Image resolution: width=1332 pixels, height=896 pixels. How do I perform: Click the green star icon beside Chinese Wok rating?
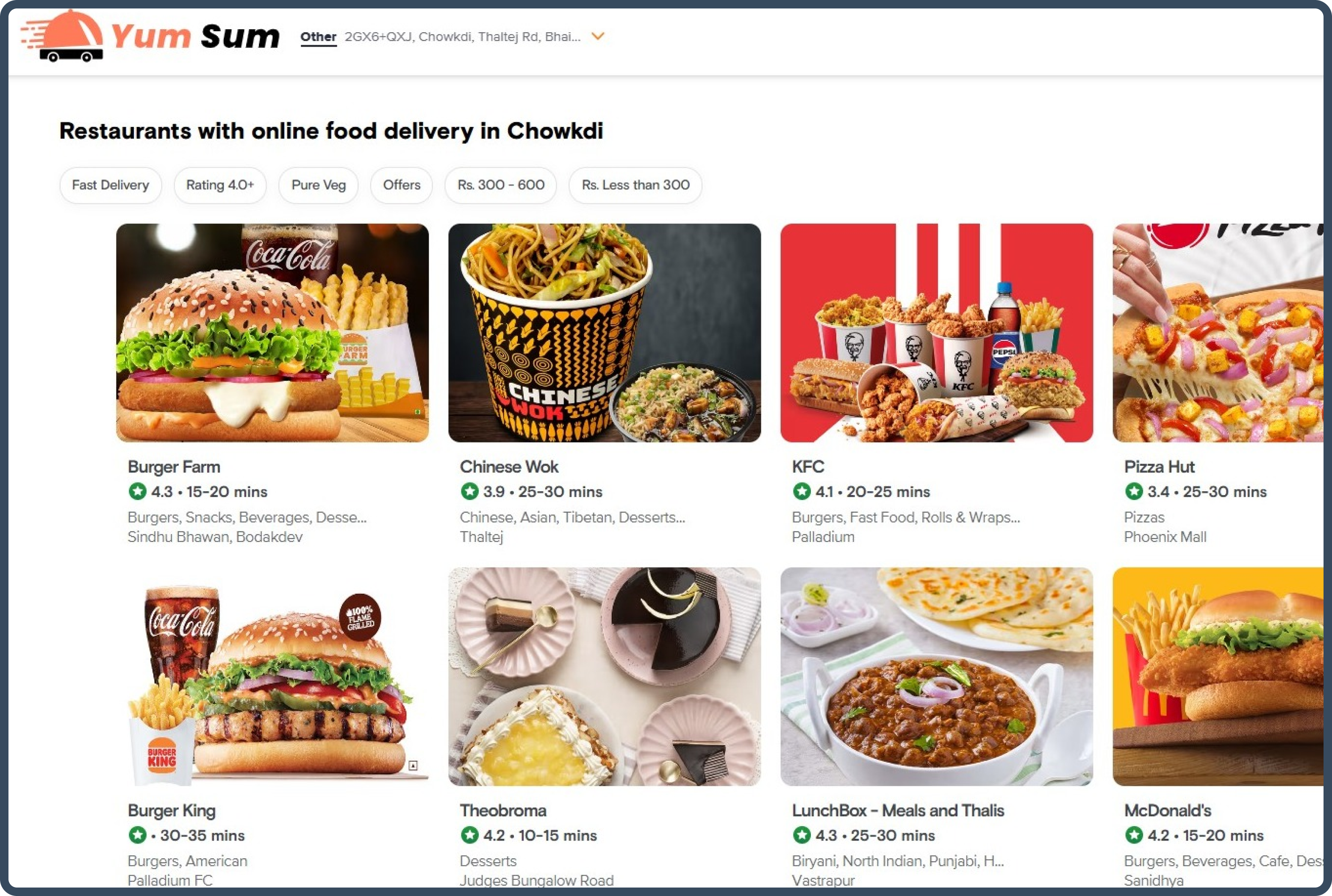coord(469,491)
